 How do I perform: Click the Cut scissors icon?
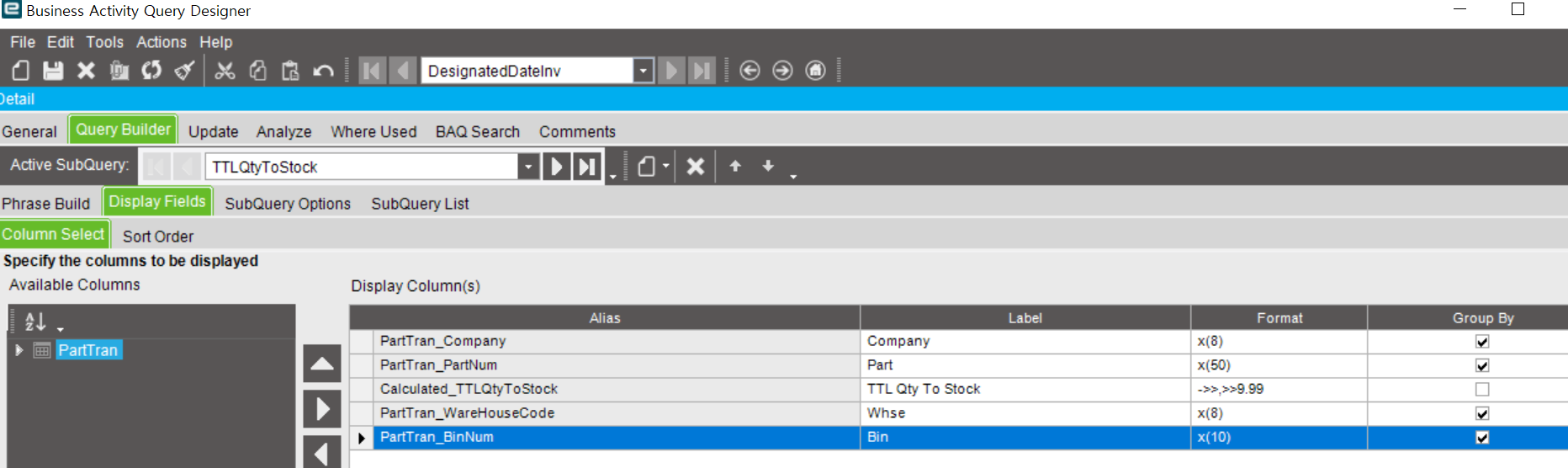tap(225, 71)
